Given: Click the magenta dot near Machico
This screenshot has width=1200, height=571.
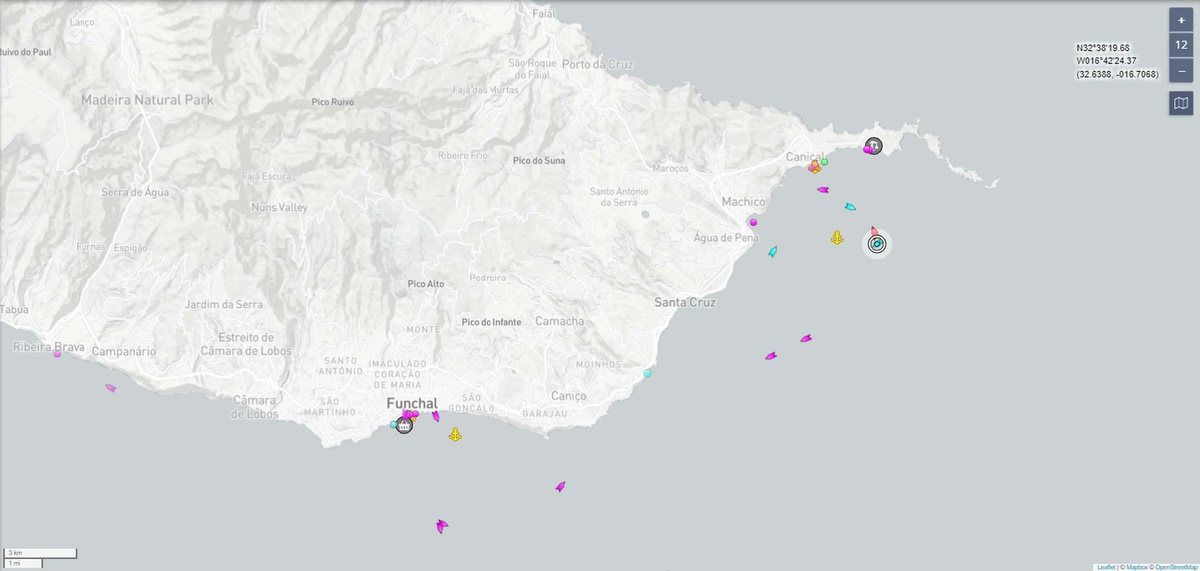Looking at the screenshot, I should click(x=753, y=222).
